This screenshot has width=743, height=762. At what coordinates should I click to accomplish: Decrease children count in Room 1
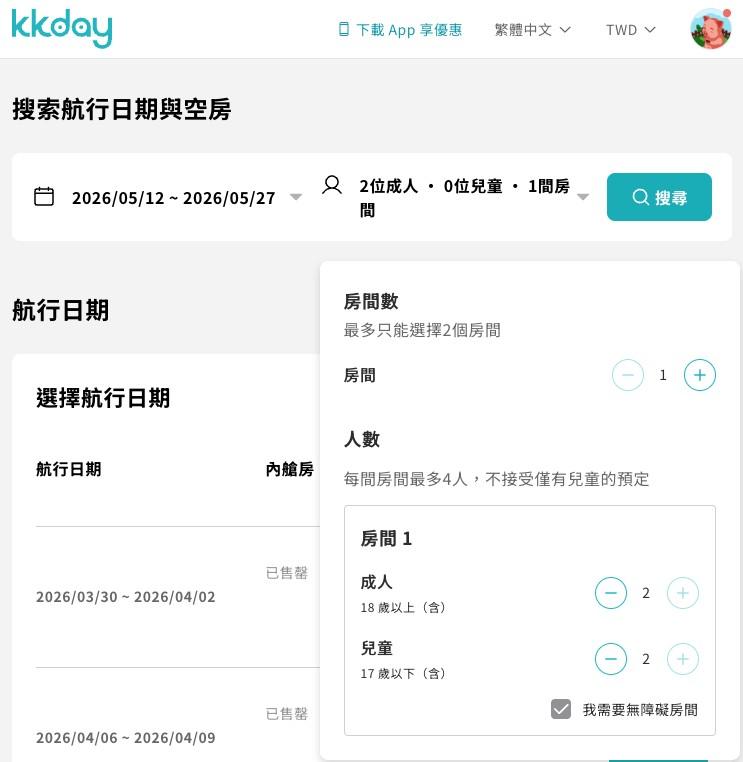[611, 659]
